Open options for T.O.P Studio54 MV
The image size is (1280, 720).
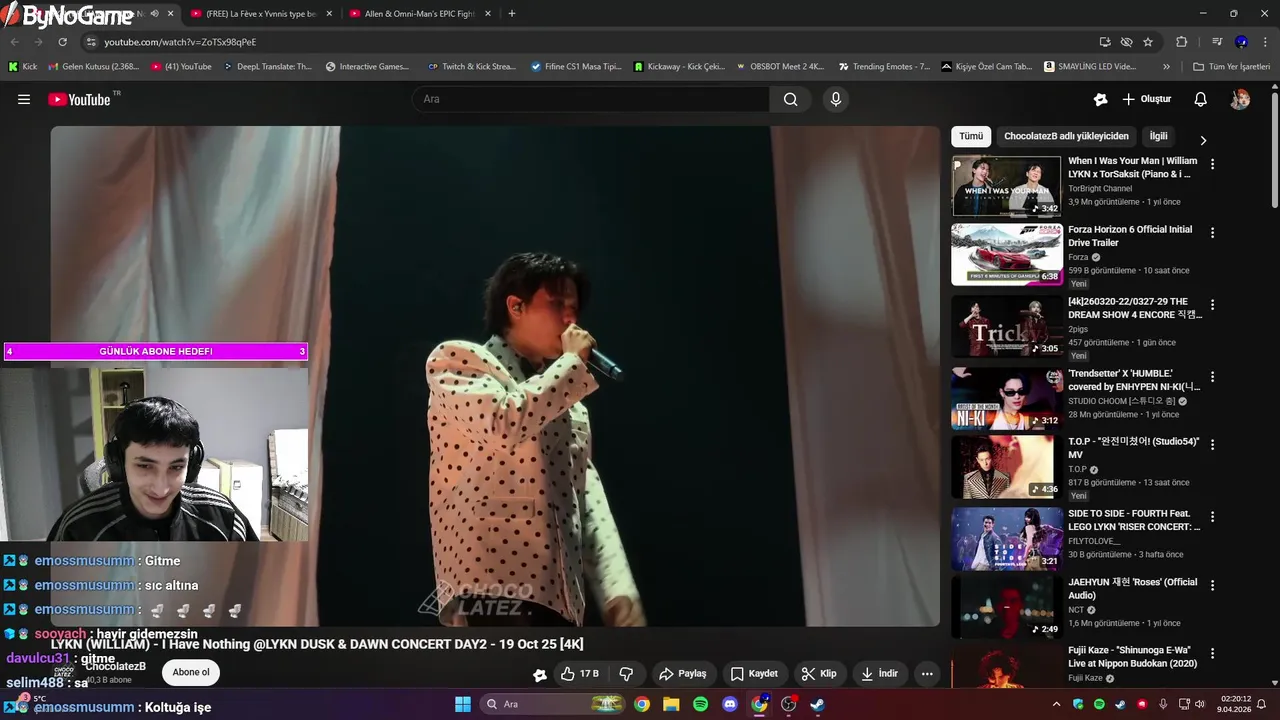(x=1212, y=444)
